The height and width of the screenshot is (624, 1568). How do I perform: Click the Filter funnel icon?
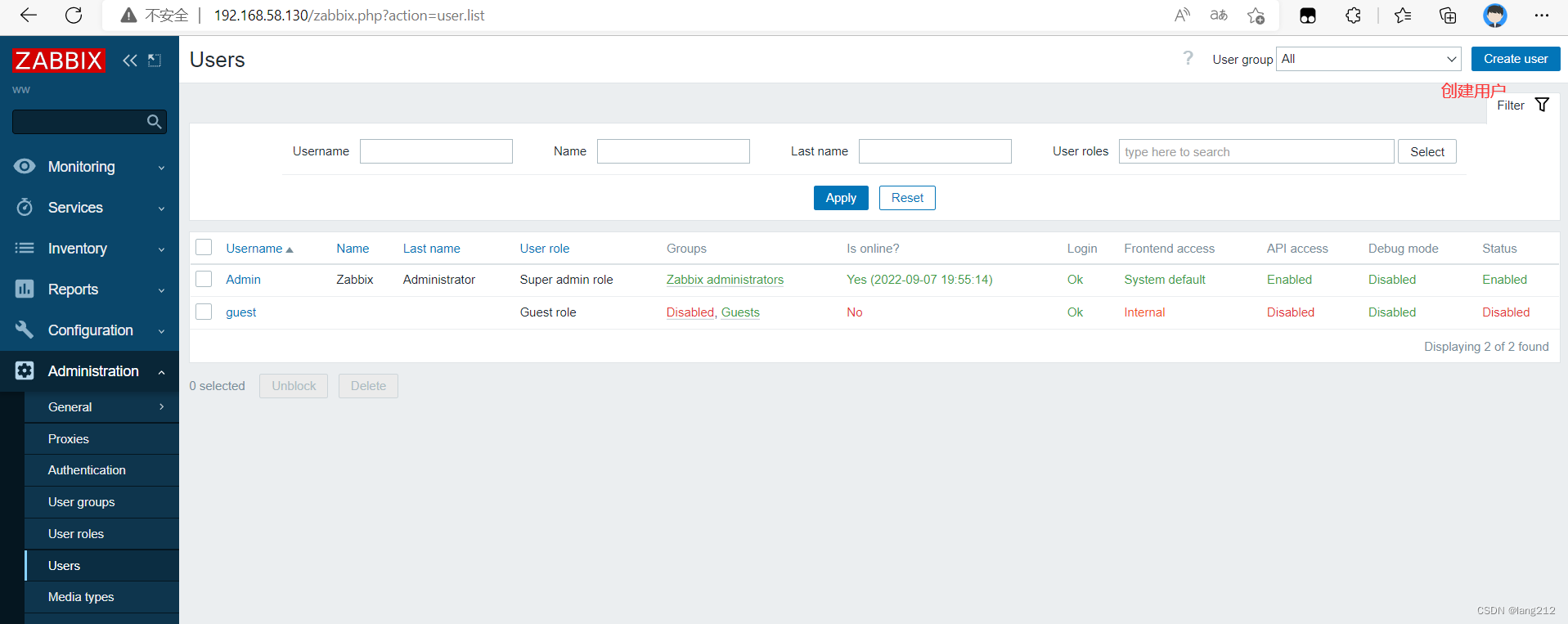(1542, 105)
